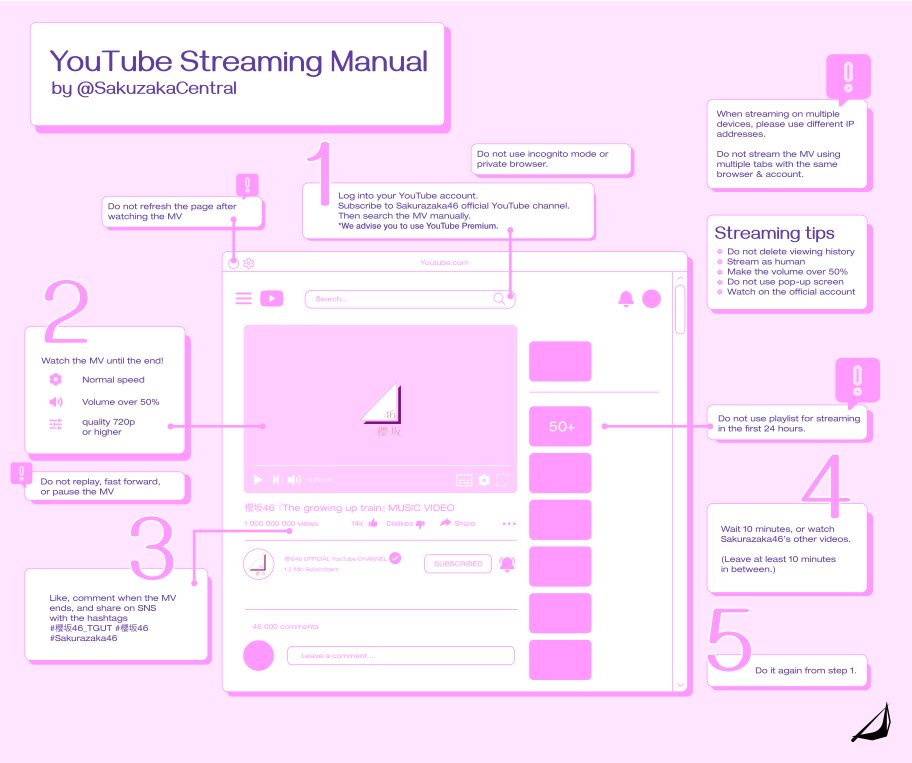
Task: Click the scrollbar thumb handle
Action: point(679,309)
